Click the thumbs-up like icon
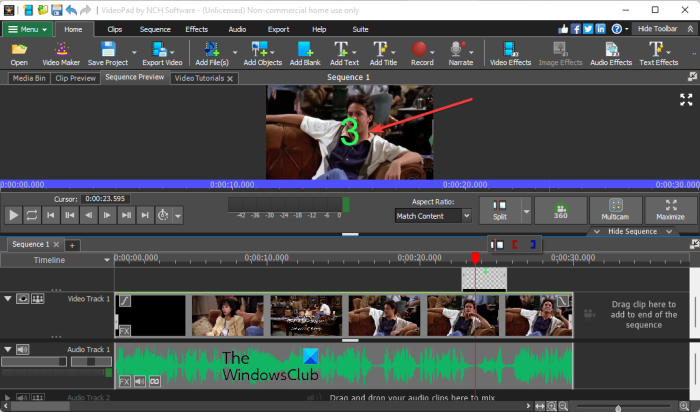This screenshot has width=700, height=412. coord(563,29)
